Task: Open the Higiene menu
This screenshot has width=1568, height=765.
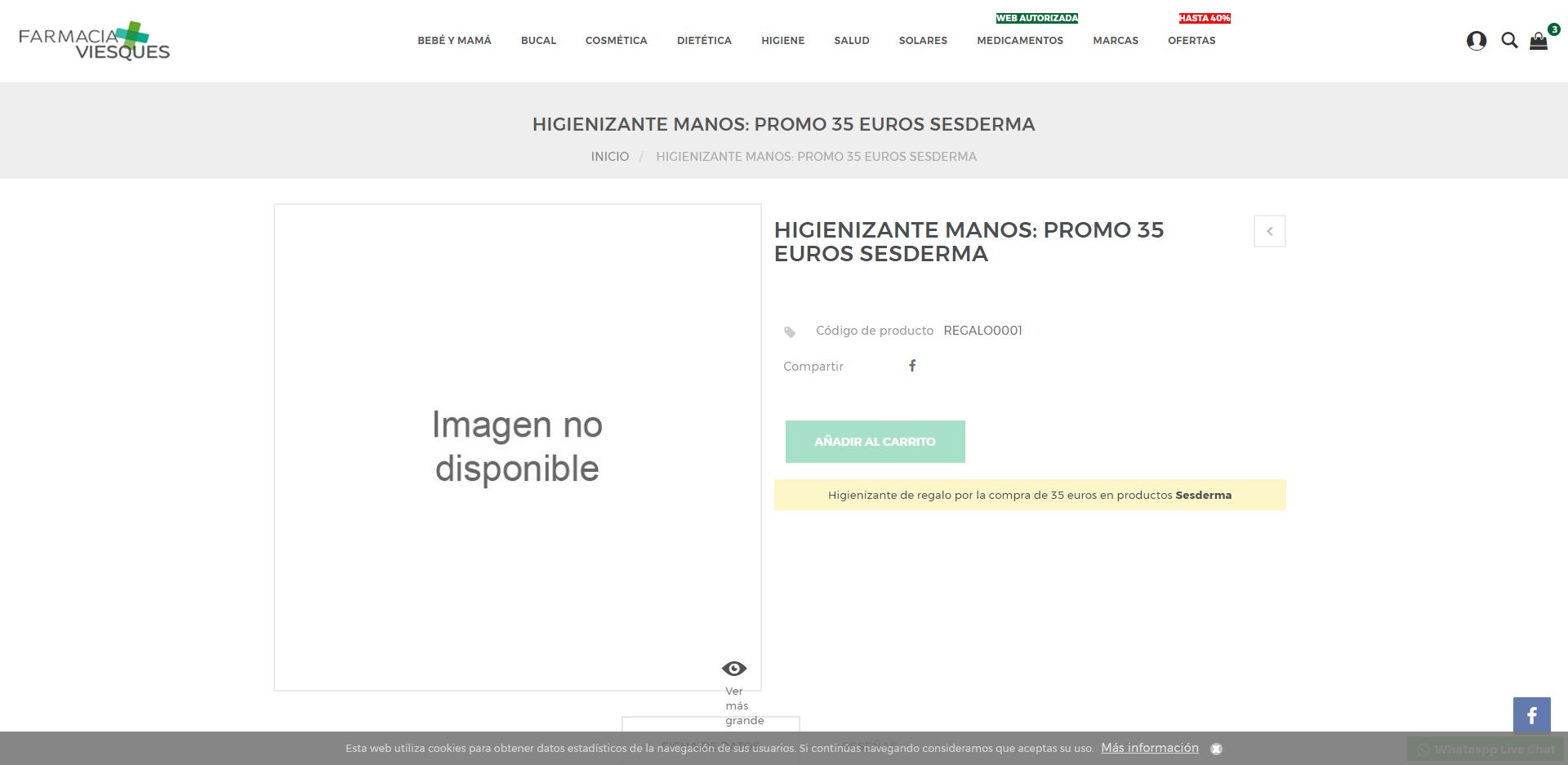Action: click(783, 41)
